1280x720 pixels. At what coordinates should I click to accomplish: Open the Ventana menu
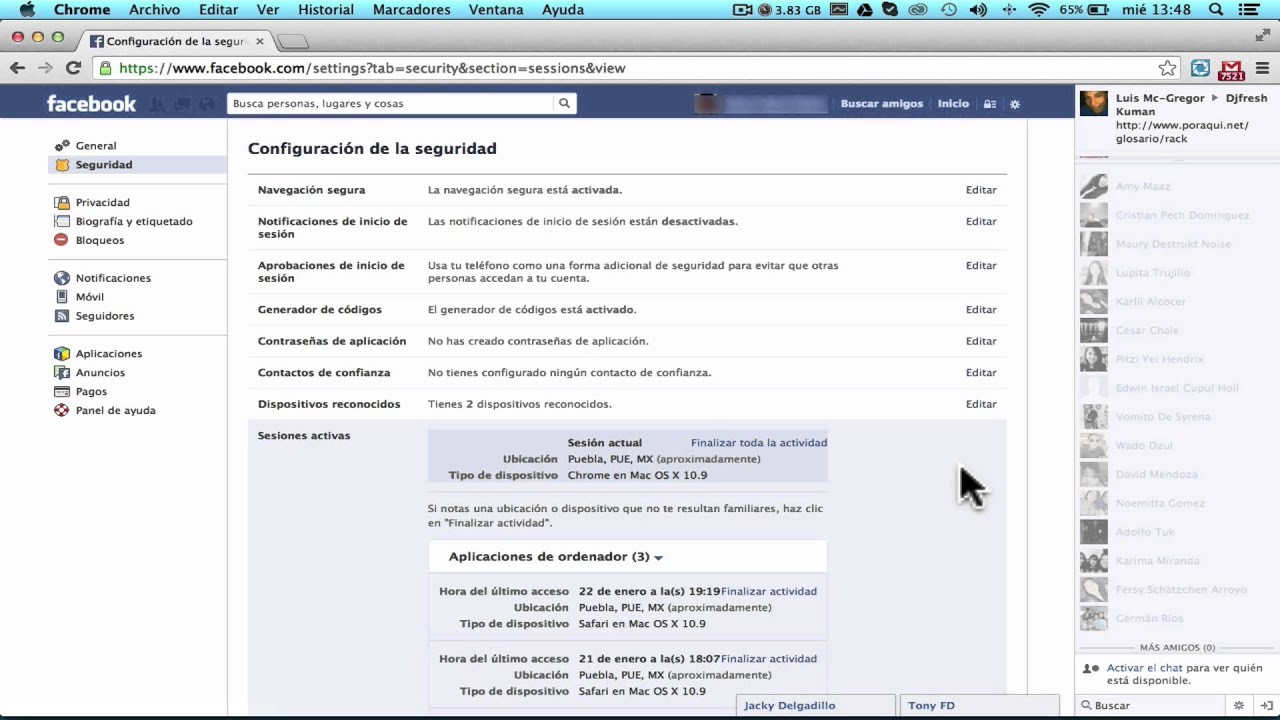(496, 10)
